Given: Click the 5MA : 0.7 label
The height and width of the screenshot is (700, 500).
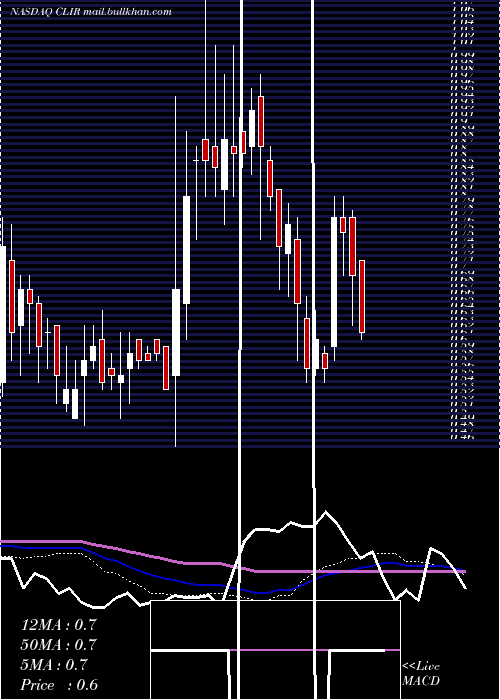Looking at the screenshot, I should pos(54,665).
